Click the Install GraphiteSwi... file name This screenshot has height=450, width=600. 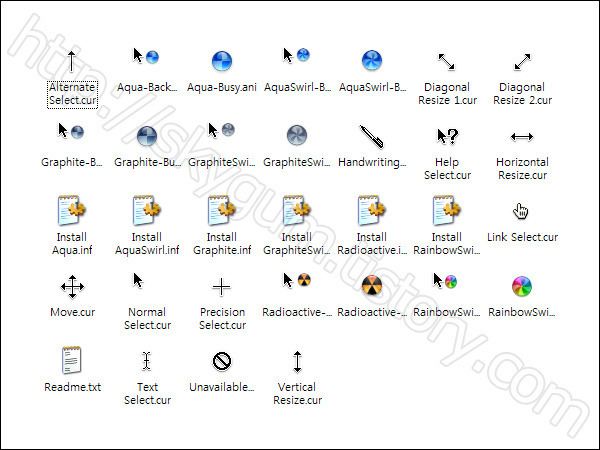tap(297, 243)
